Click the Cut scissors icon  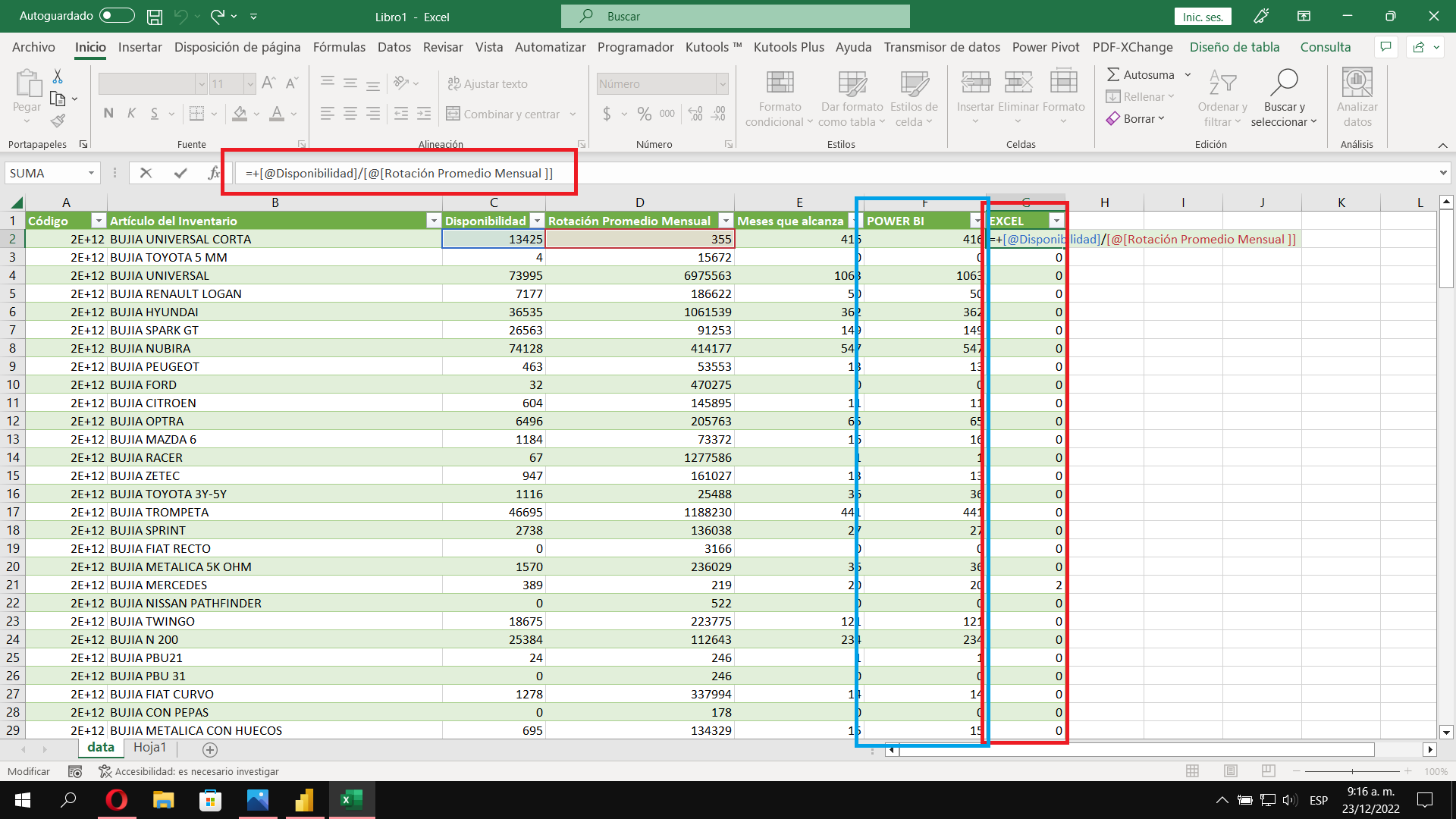[x=58, y=76]
